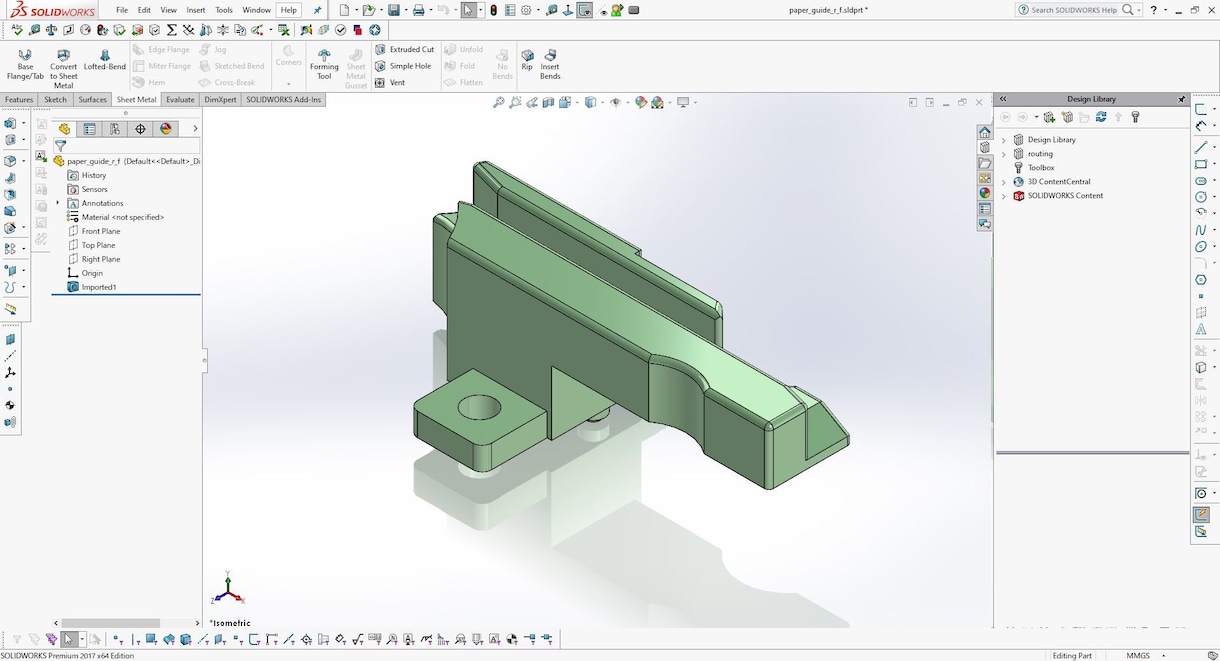Open File Explorer tab in task pane
Image resolution: width=1220 pixels, height=661 pixels.
985,163
